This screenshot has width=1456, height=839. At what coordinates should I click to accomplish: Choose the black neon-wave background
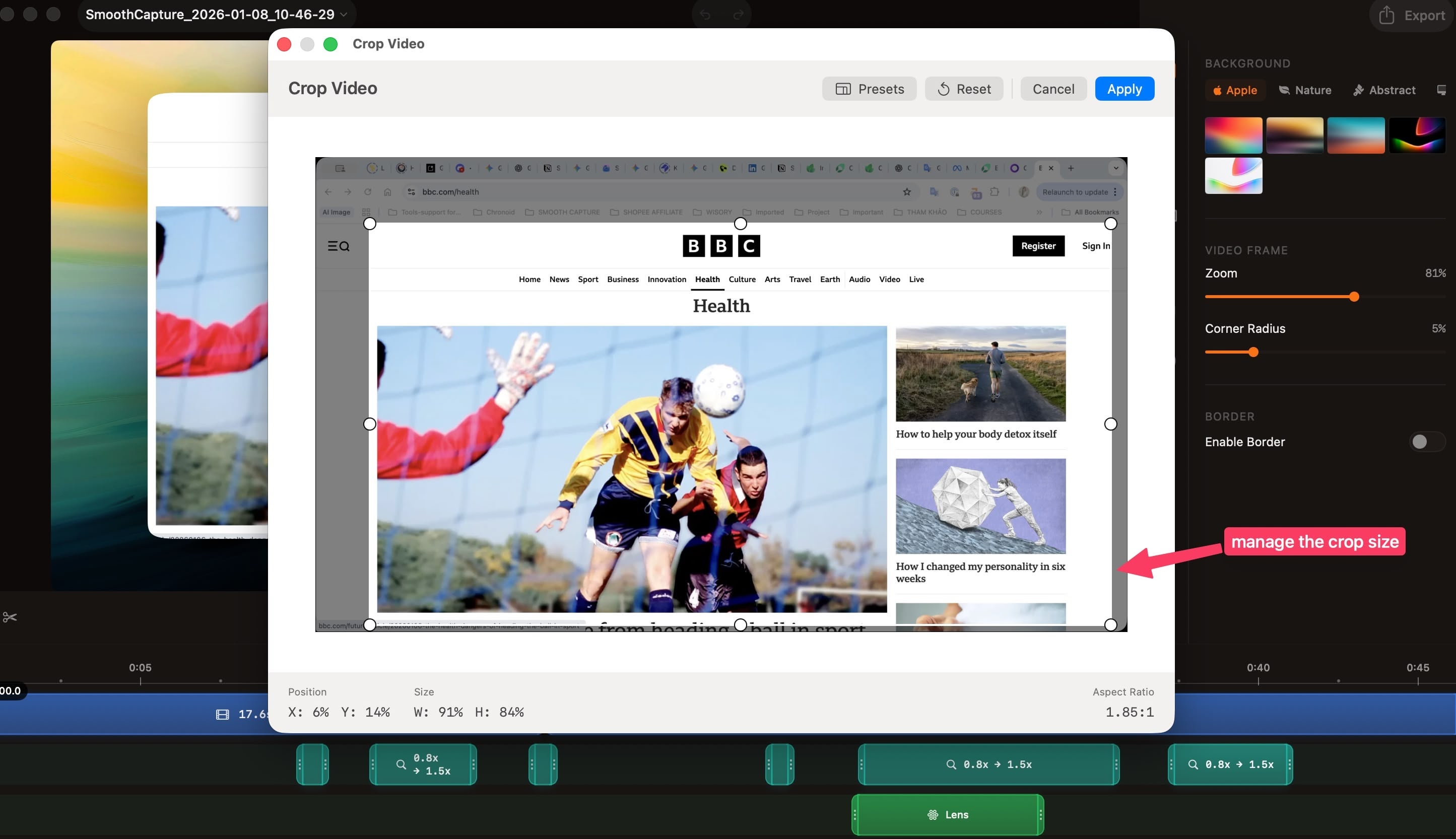(1417, 135)
